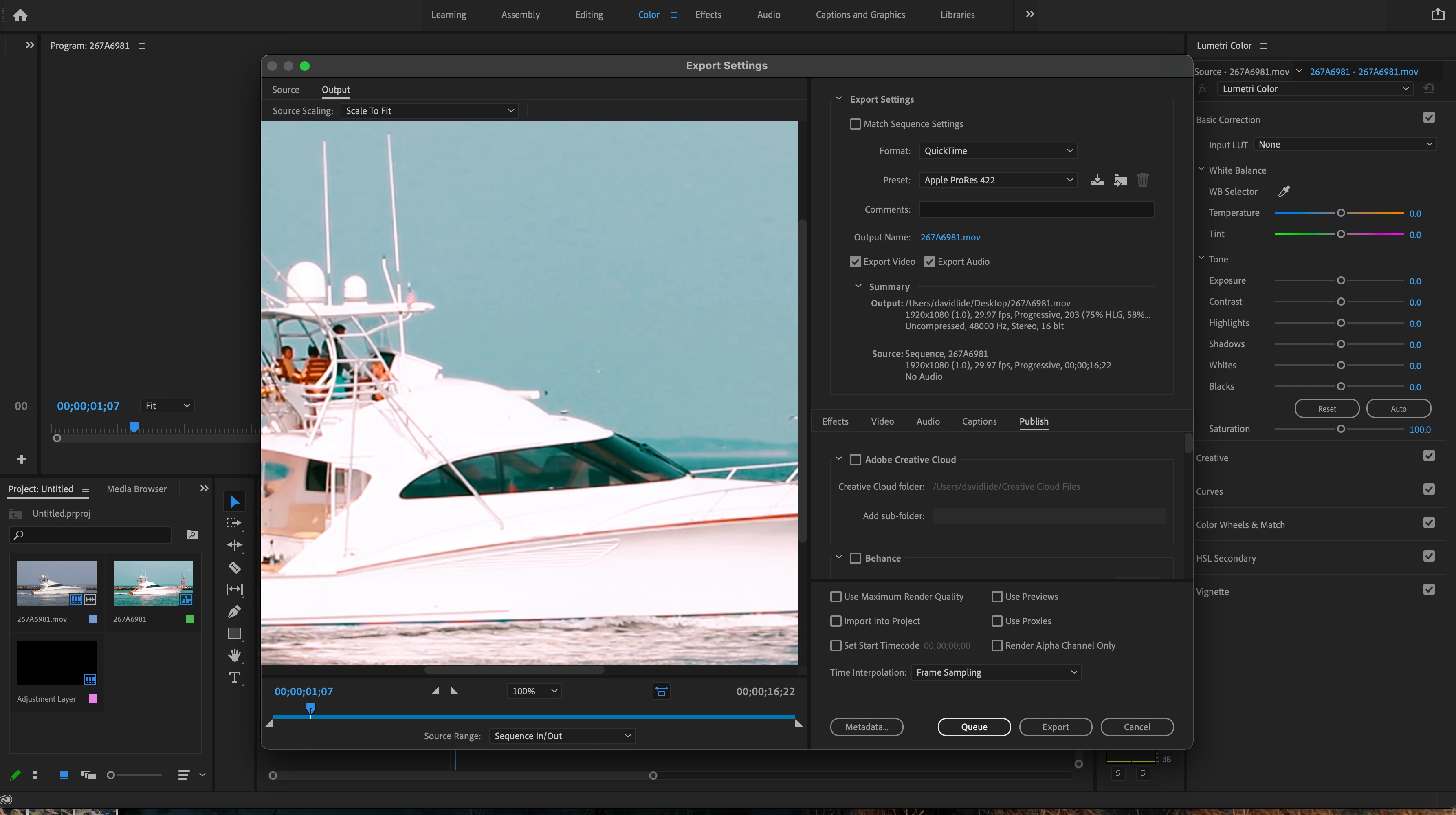Select the Type tool
This screenshot has width=1456, height=815.
(234, 677)
